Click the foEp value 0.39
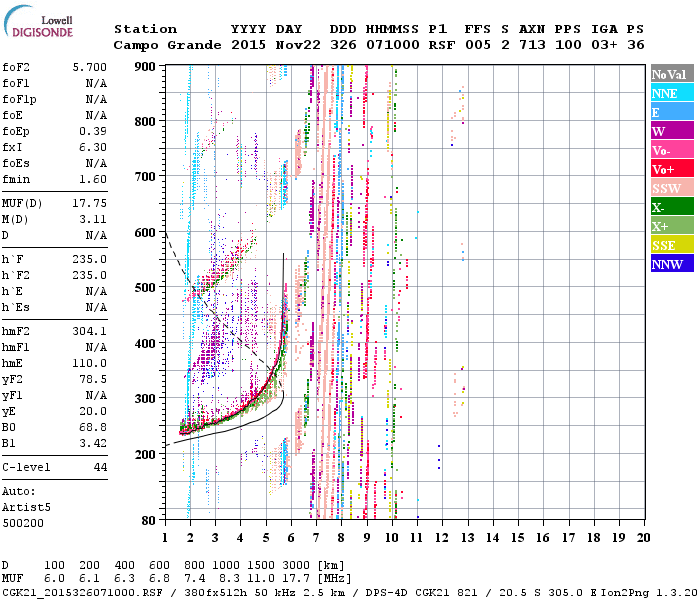700x600 pixels. [93, 131]
